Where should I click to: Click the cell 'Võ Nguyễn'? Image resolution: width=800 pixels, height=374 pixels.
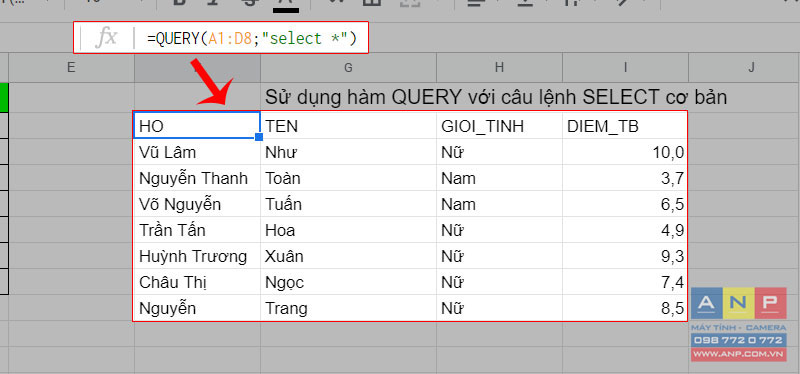(x=197, y=204)
